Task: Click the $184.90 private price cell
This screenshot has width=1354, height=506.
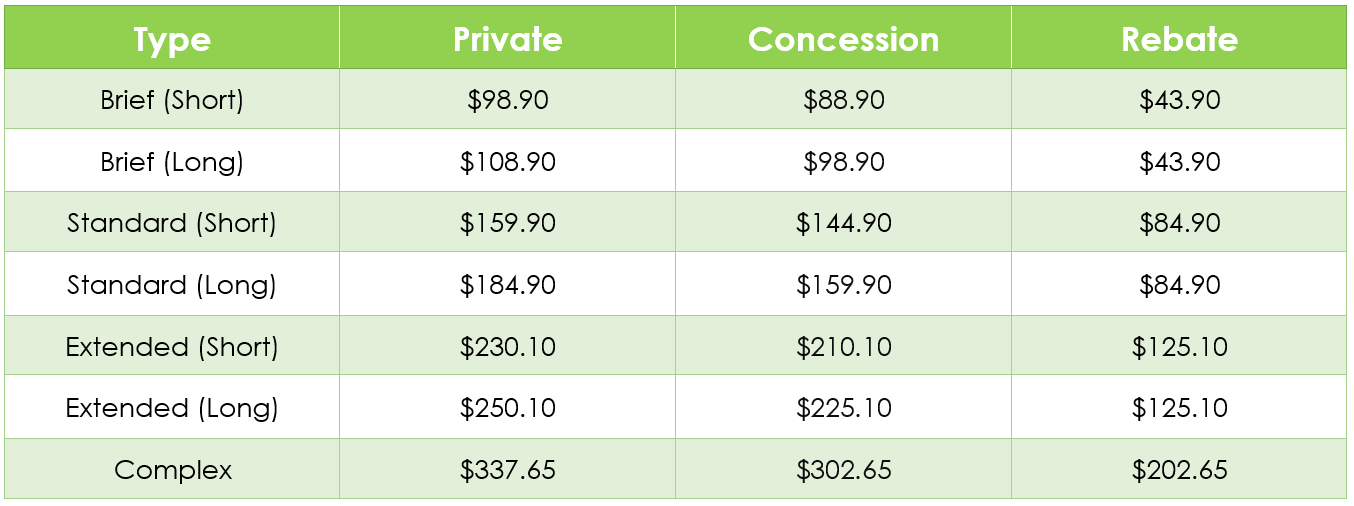Action: pos(508,285)
